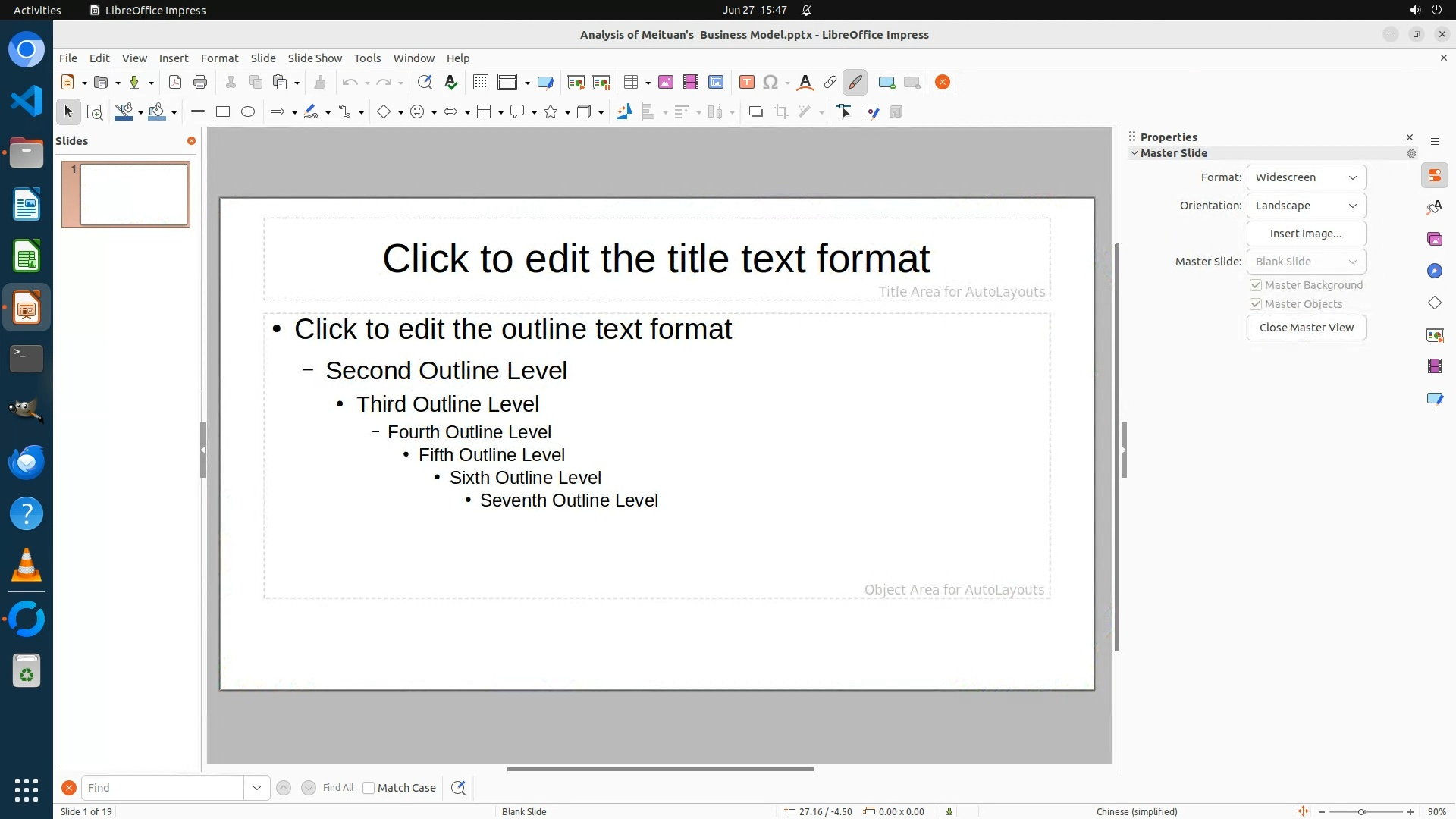Click the Crop Image icon
The image size is (1456, 819).
(x=780, y=112)
